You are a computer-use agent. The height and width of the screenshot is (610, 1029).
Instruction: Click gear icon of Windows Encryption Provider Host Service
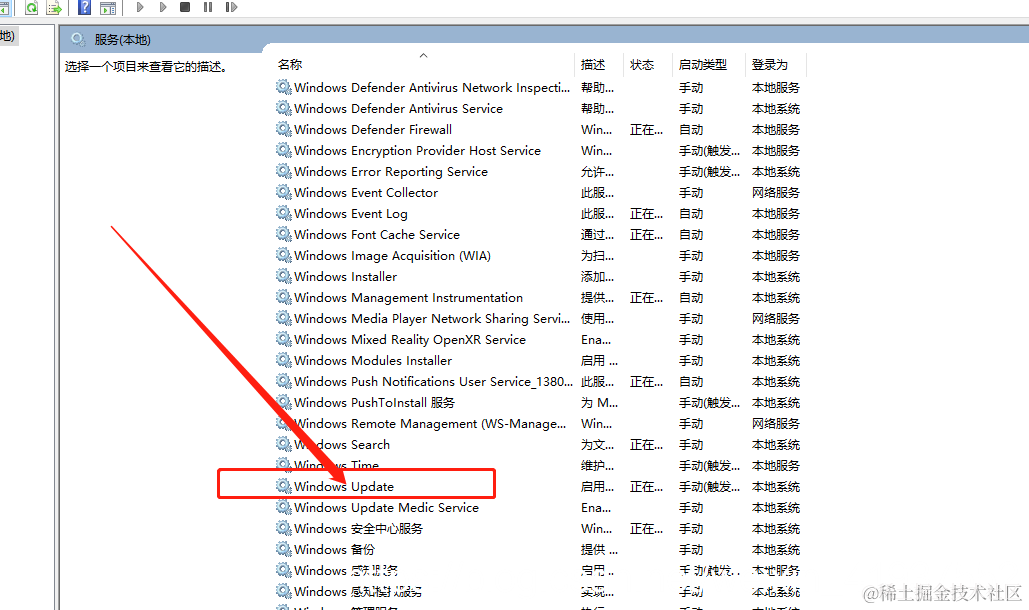point(284,150)
